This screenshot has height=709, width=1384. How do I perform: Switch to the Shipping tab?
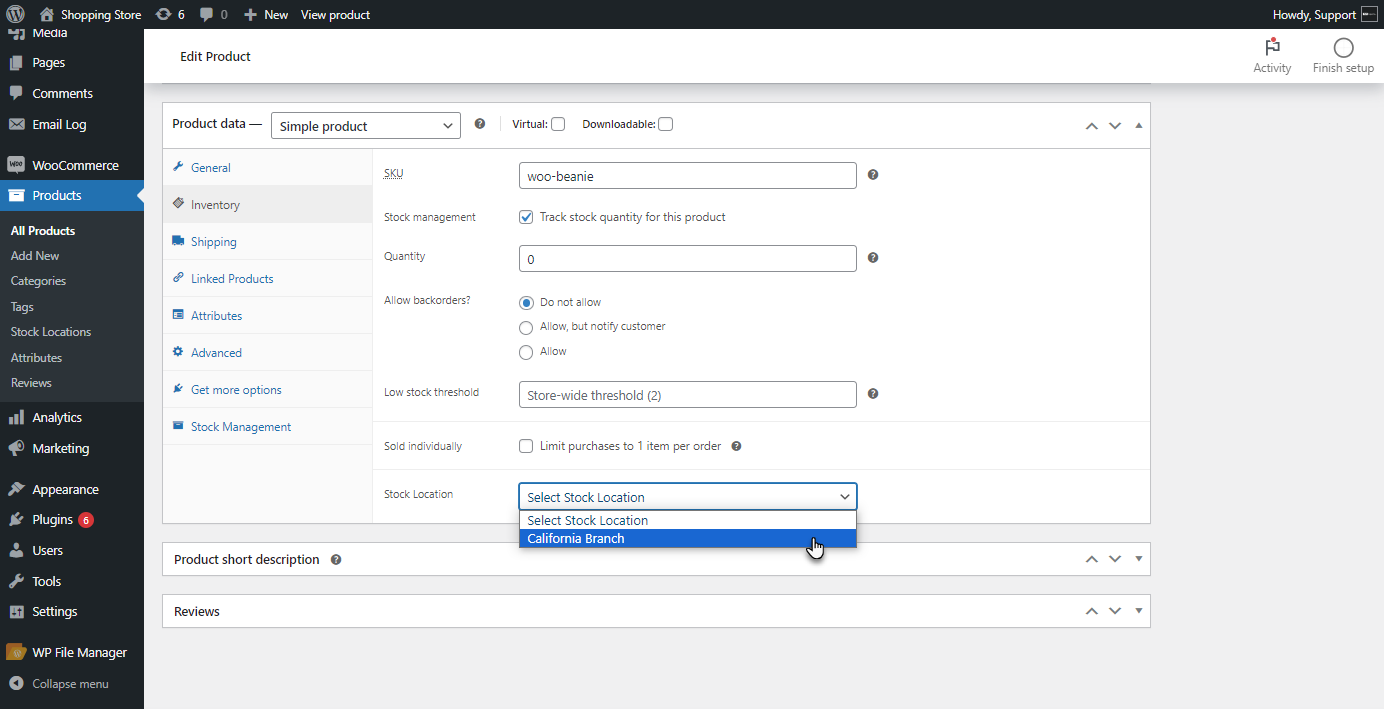click(x=267, y=242)
